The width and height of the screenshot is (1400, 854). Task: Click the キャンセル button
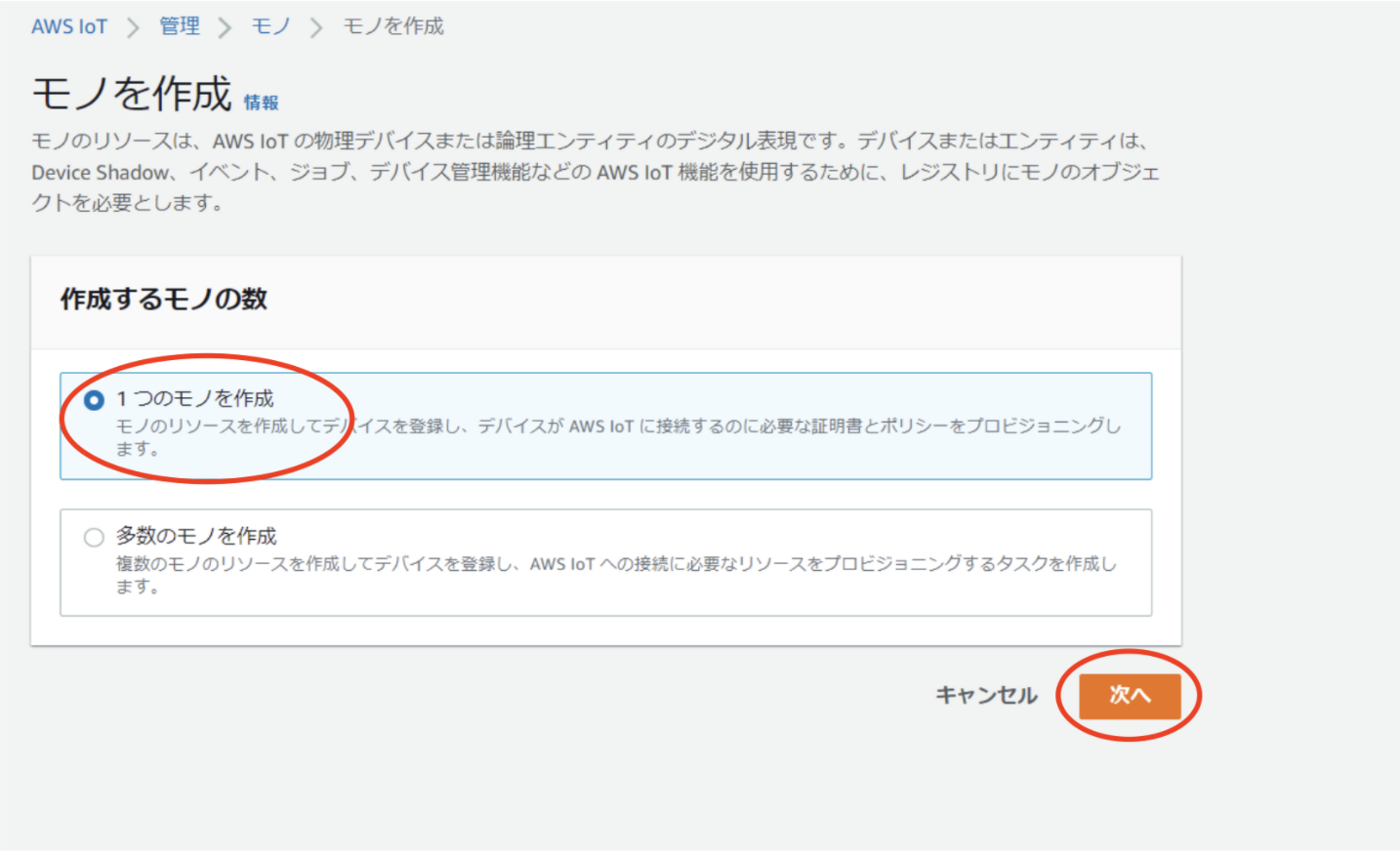click(x=986, y=695)
